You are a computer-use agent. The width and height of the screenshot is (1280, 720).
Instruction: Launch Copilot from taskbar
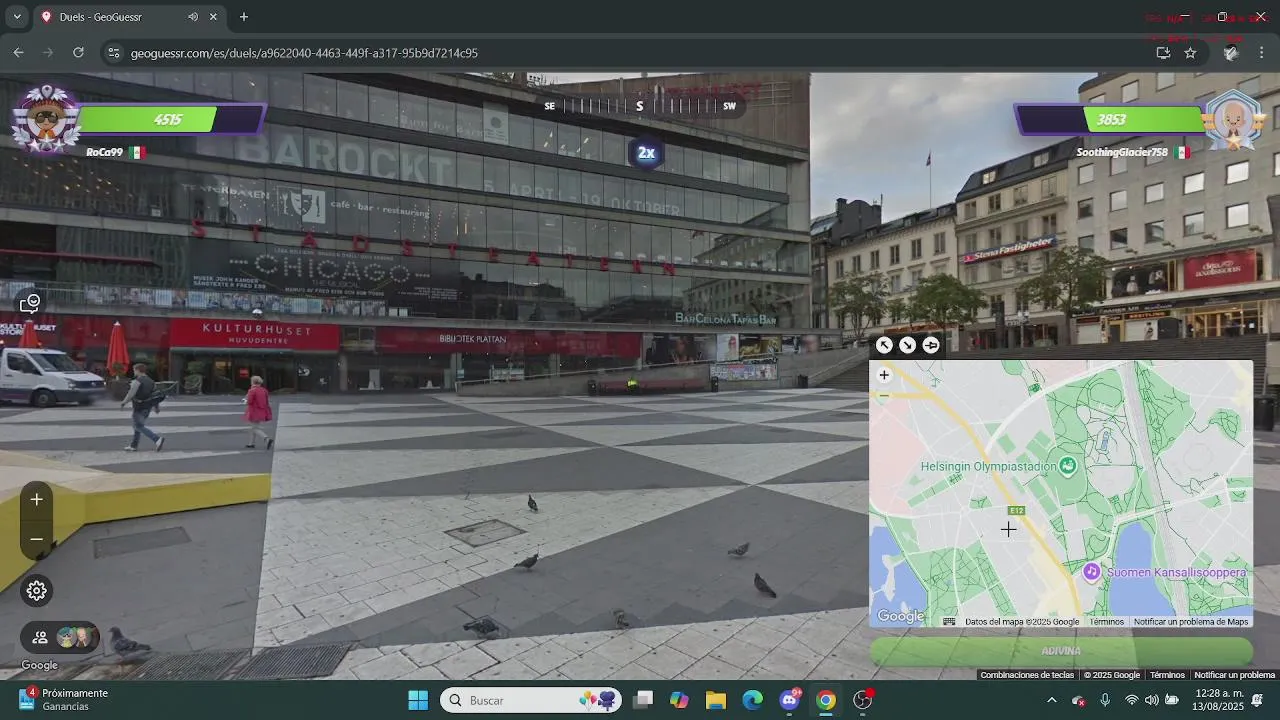(680, 700)
